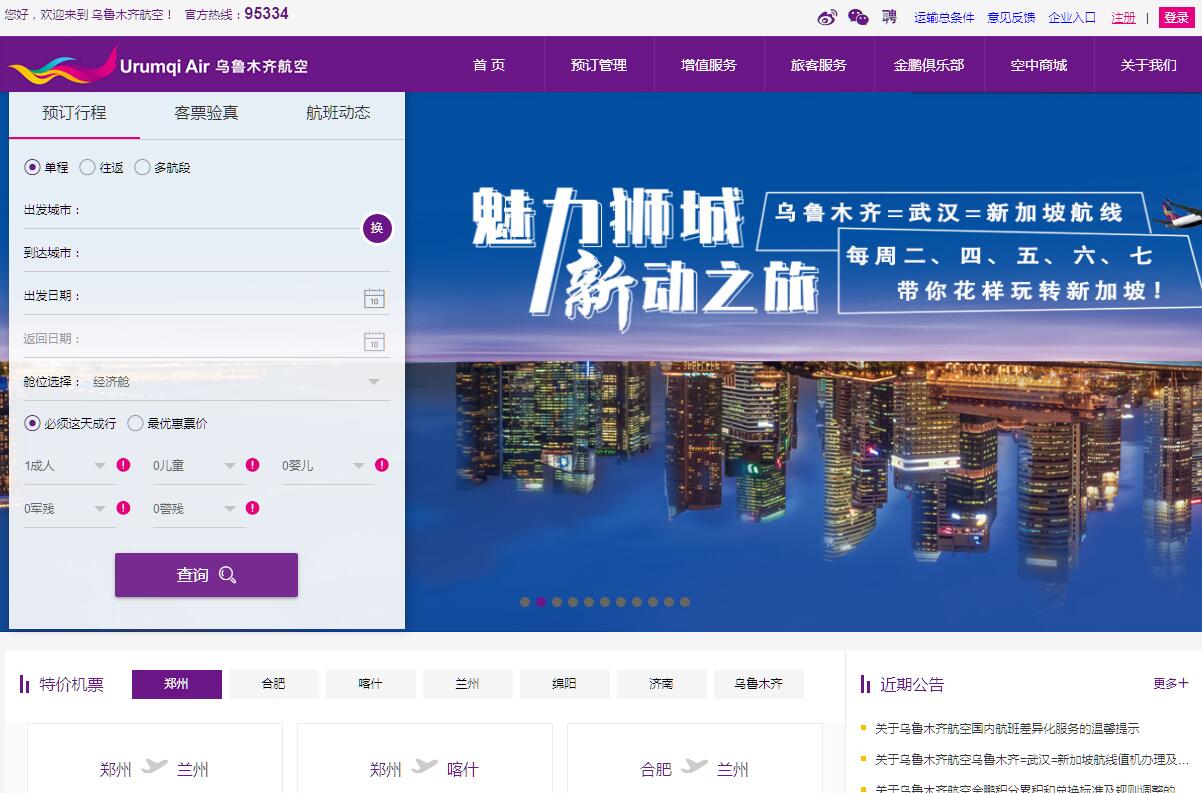
Task: Select the 多航段 multi-segment option
Action: [x=142, y=168]
